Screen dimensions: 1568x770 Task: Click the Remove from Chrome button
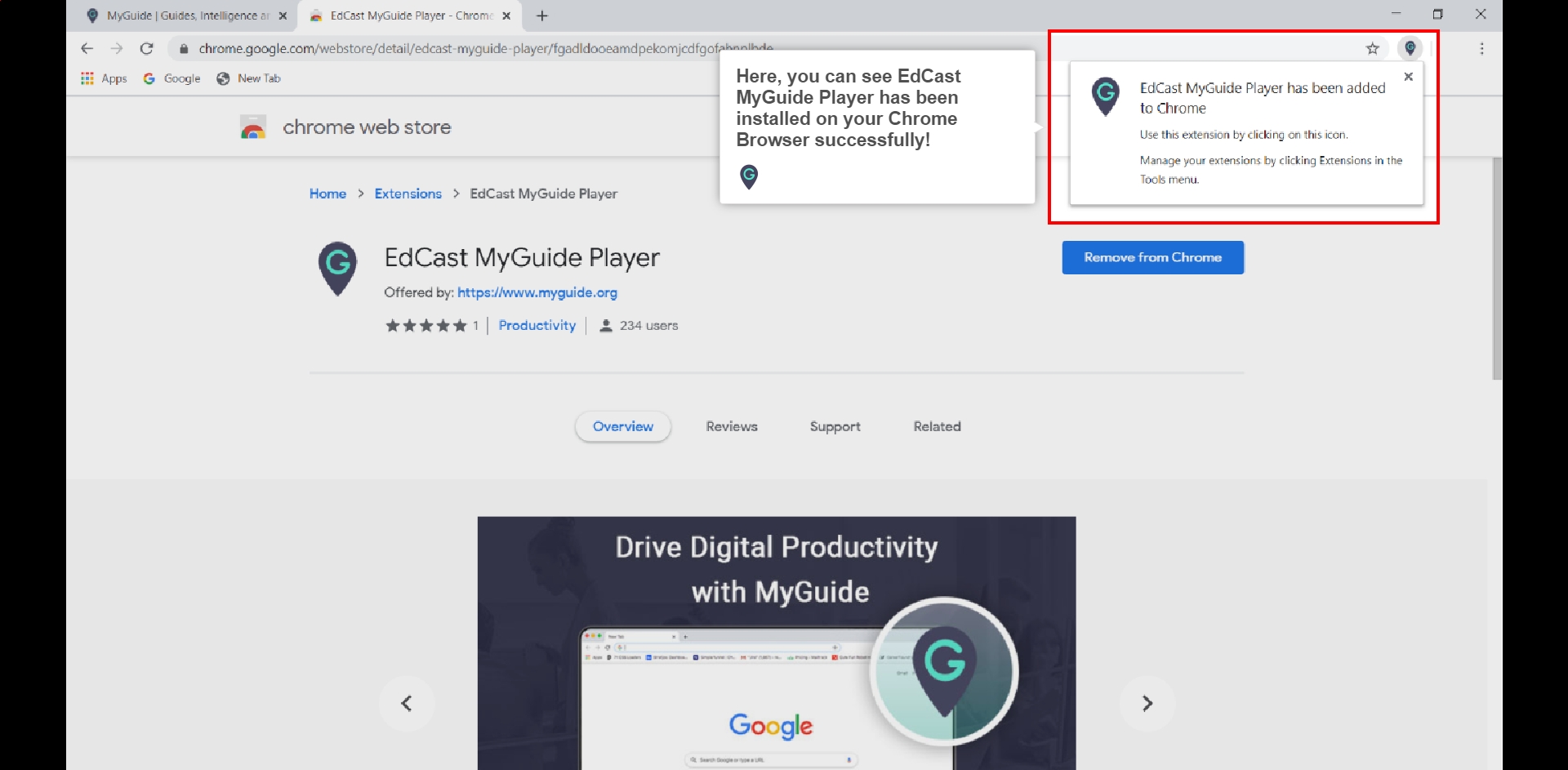point(1153,257)
